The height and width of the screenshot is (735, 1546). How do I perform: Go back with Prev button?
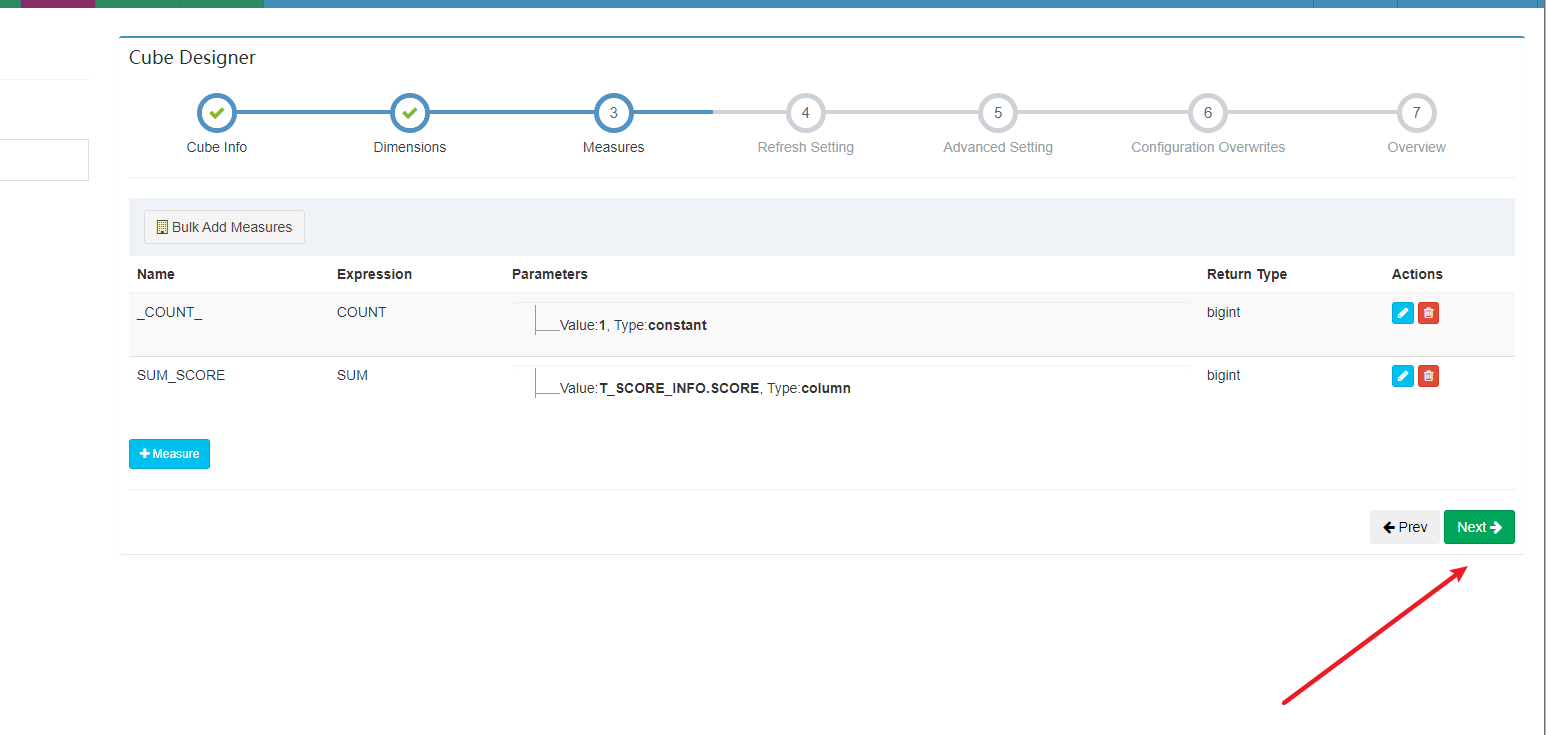[1405, 527]
